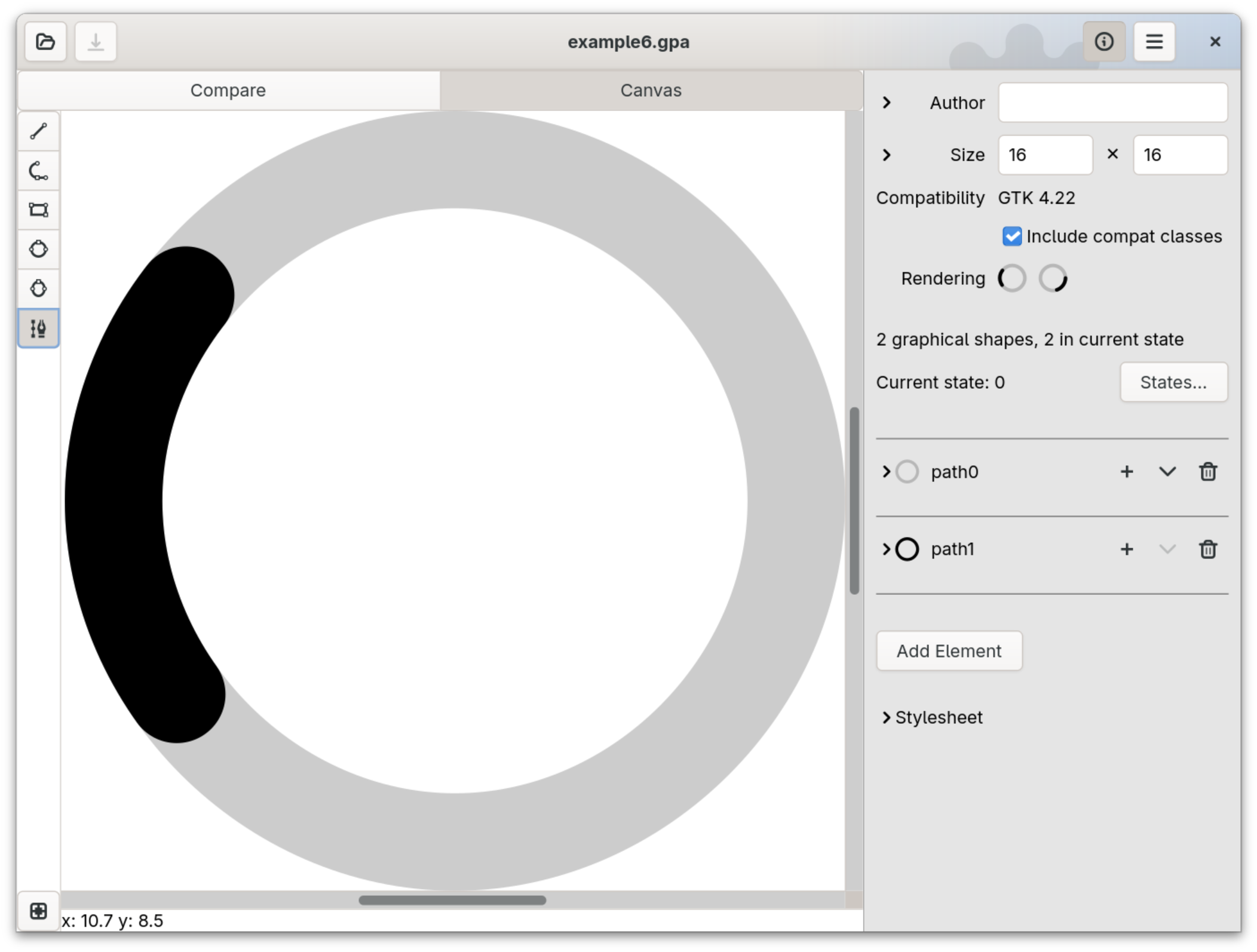Expand the Size row
Image resolution: width=1257 pixels, height=952 pixels.
(x=887, y=155)
